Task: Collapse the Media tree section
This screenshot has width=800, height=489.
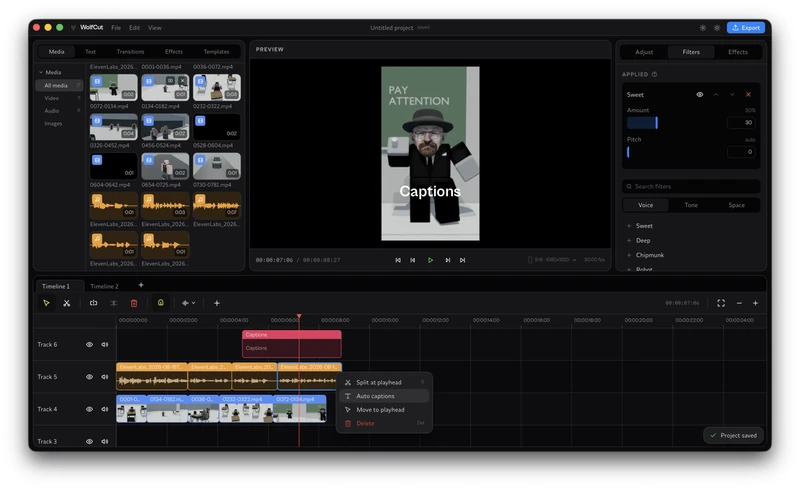Action: 41,72
